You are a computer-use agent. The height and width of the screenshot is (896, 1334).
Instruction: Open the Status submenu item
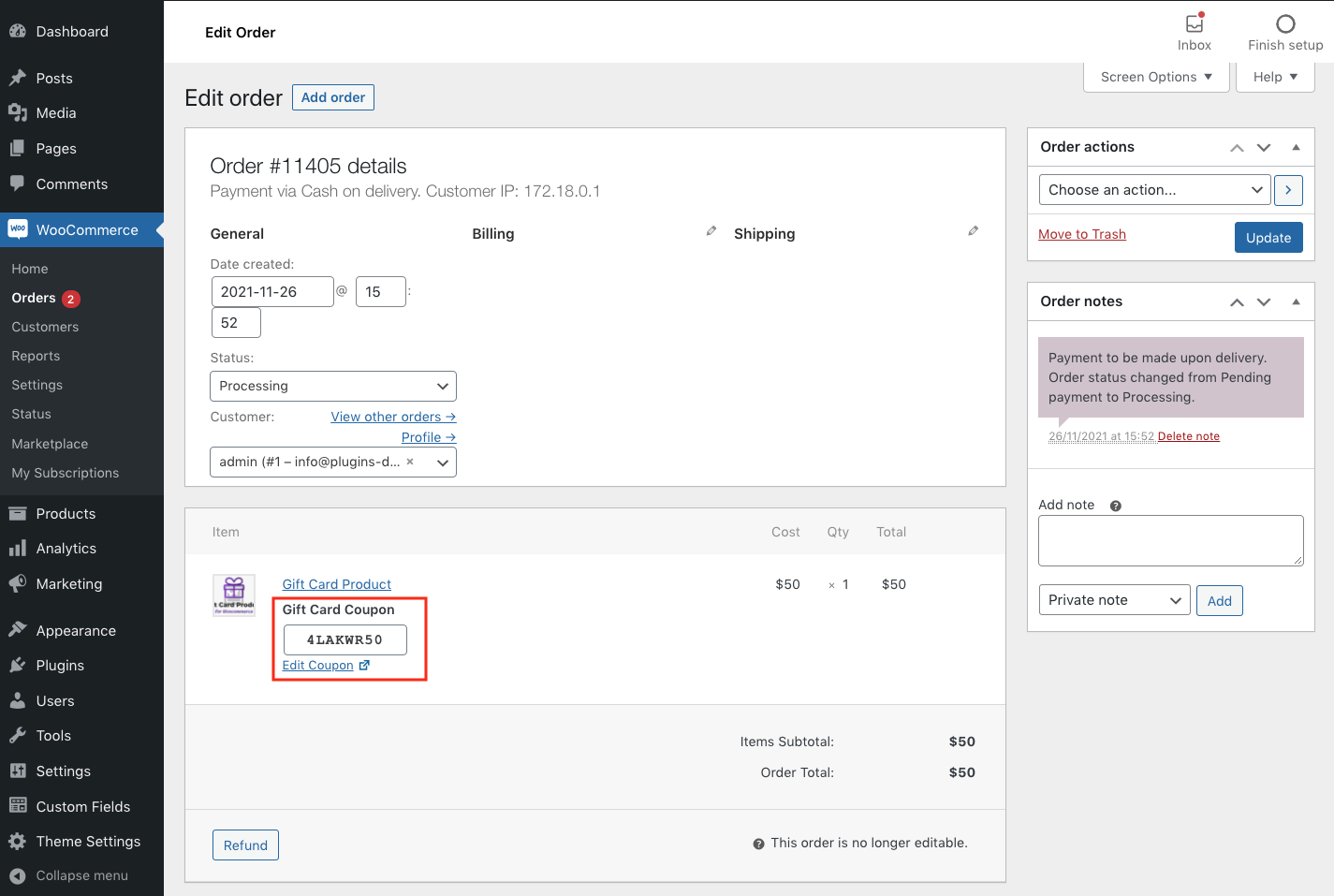(x=32, y=414)
